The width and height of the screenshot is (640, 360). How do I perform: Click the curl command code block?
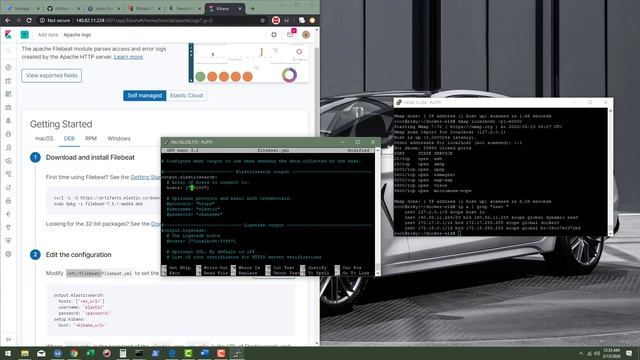click(x=104, y=201)
